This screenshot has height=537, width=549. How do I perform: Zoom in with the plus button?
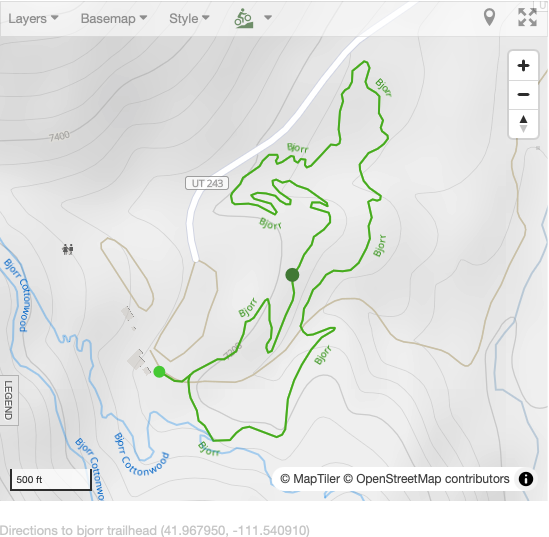(523, 66)
